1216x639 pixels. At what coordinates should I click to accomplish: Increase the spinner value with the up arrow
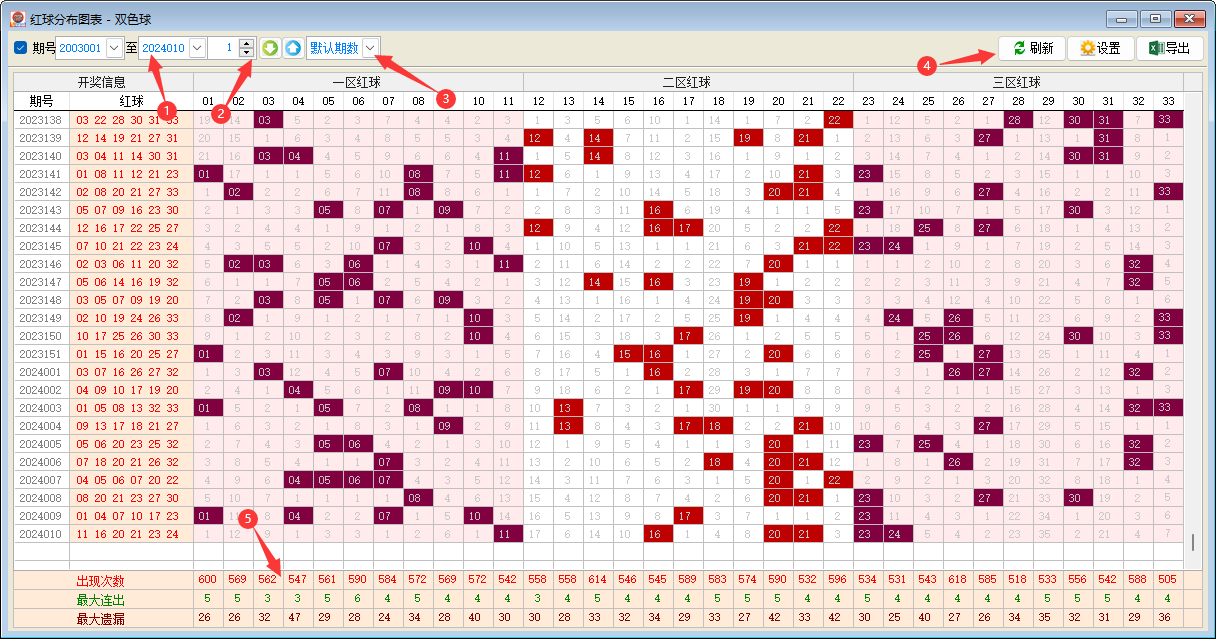click(246, 43)
